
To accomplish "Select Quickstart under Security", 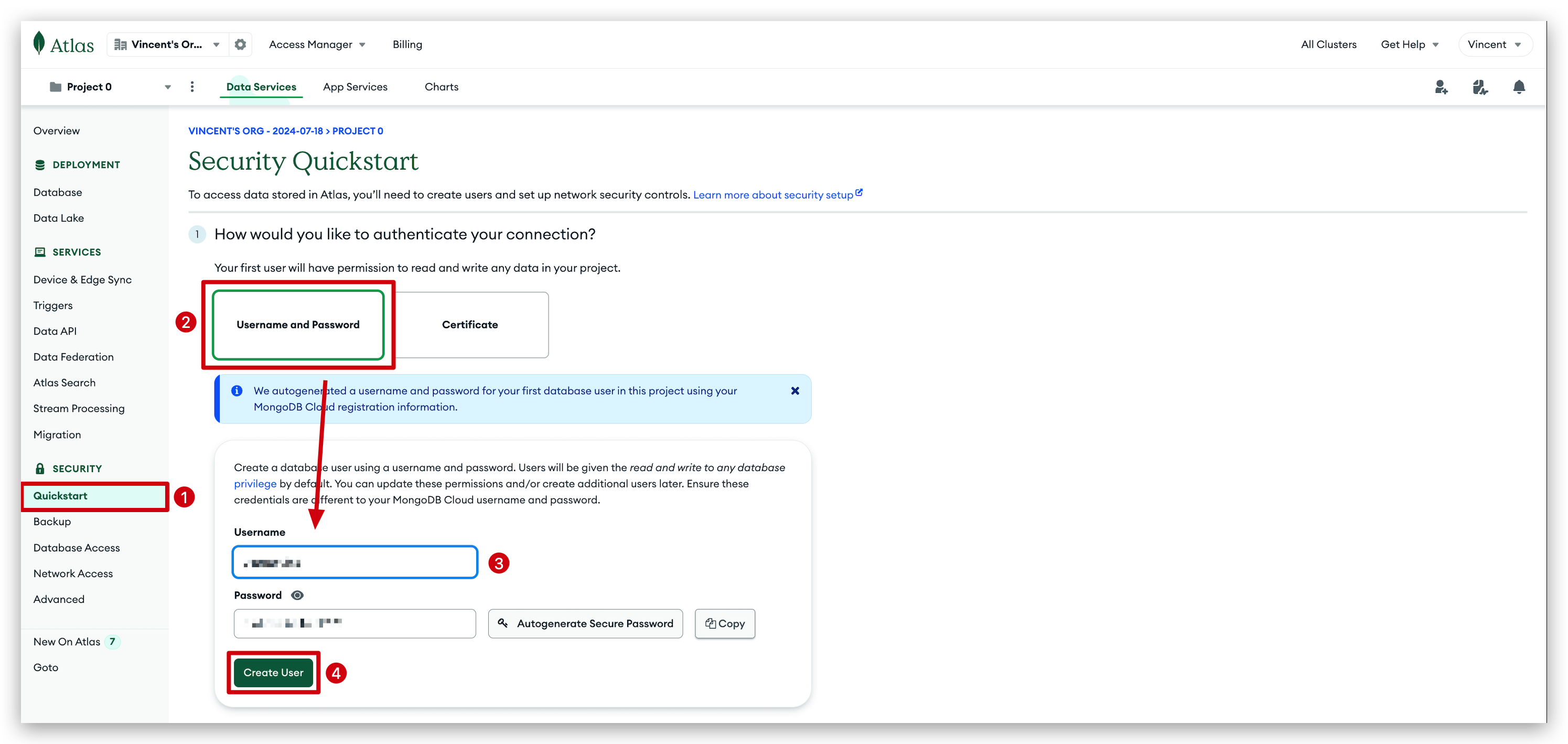I will pos(94,496).
